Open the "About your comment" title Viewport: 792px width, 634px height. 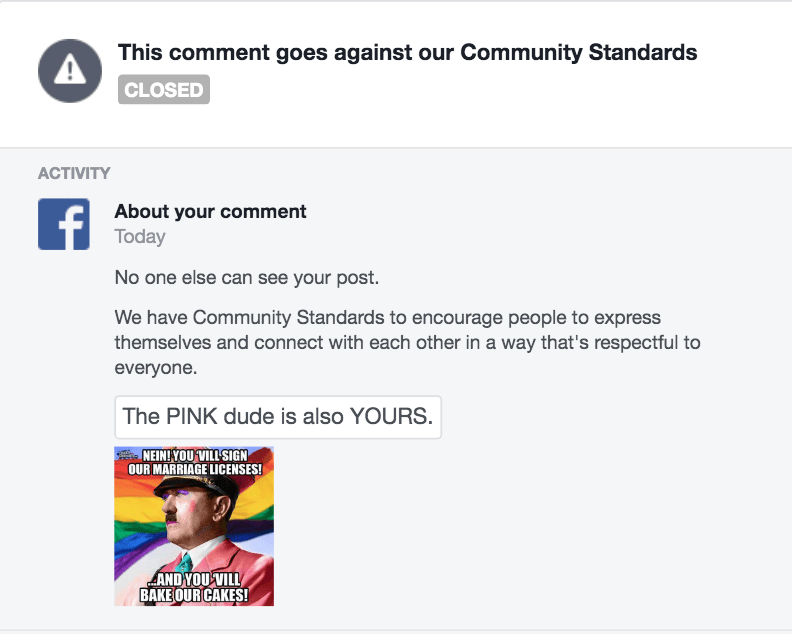(x=210, y=211)
